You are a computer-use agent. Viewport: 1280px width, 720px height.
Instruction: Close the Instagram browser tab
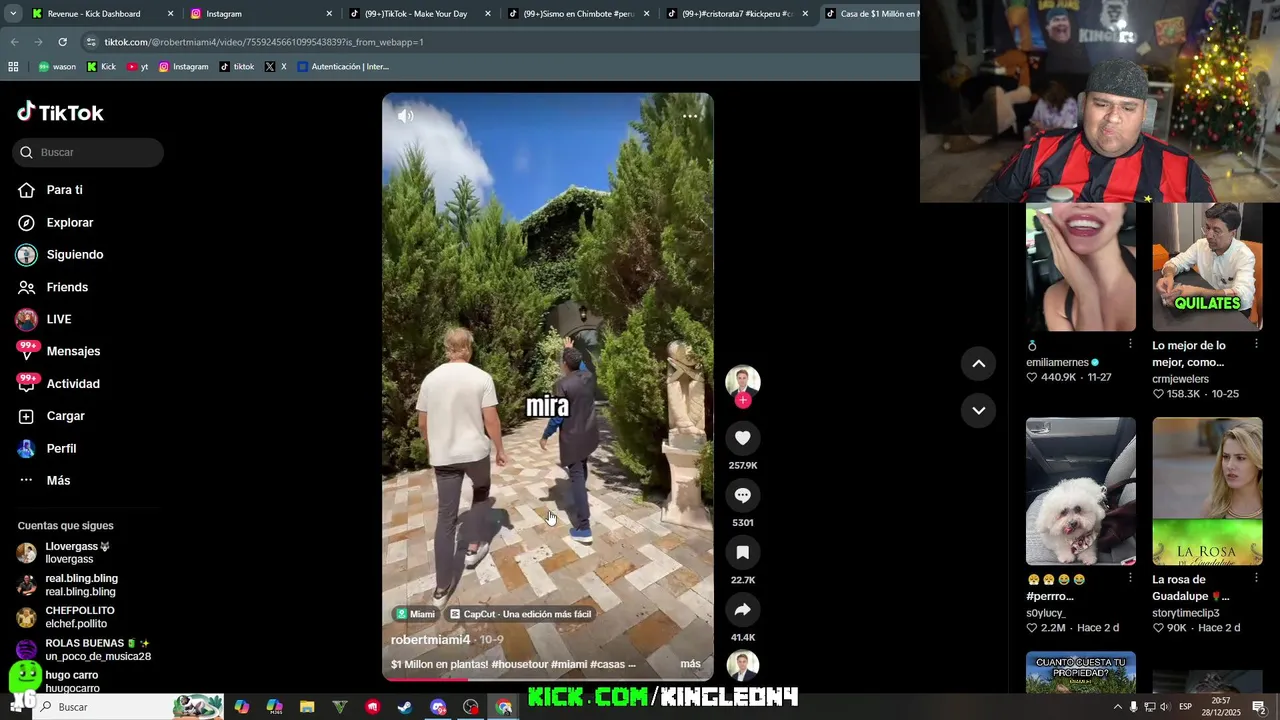(329, 14)
